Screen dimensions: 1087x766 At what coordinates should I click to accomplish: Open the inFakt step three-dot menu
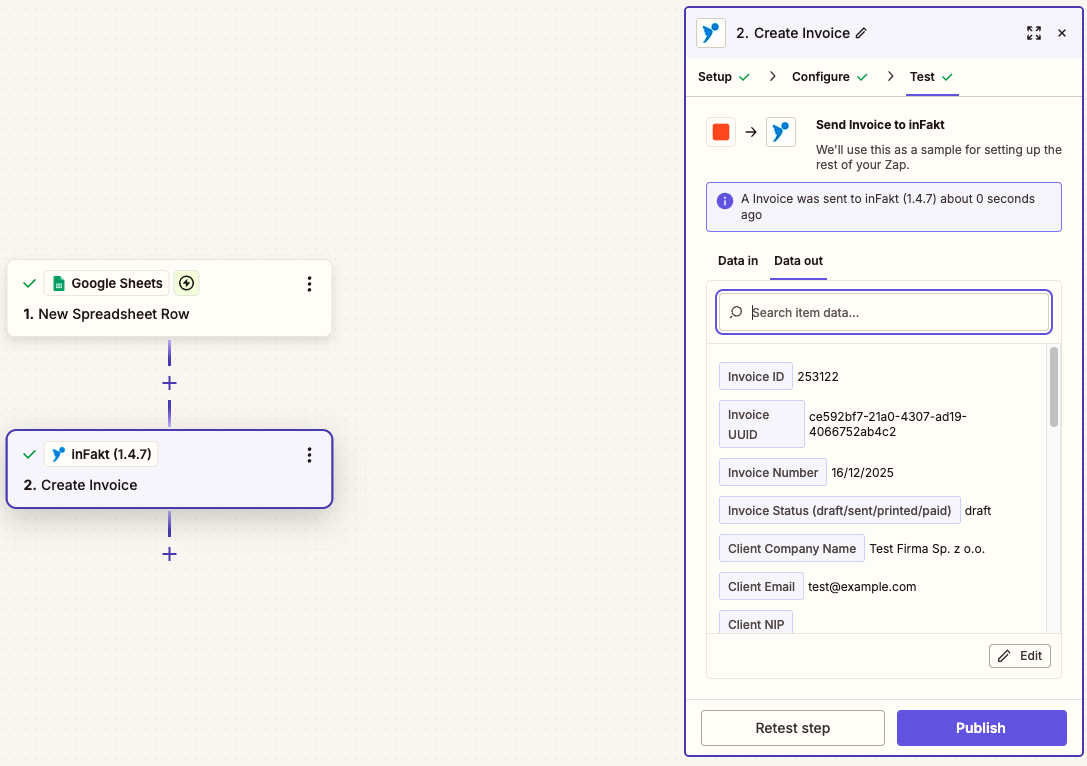309,455
